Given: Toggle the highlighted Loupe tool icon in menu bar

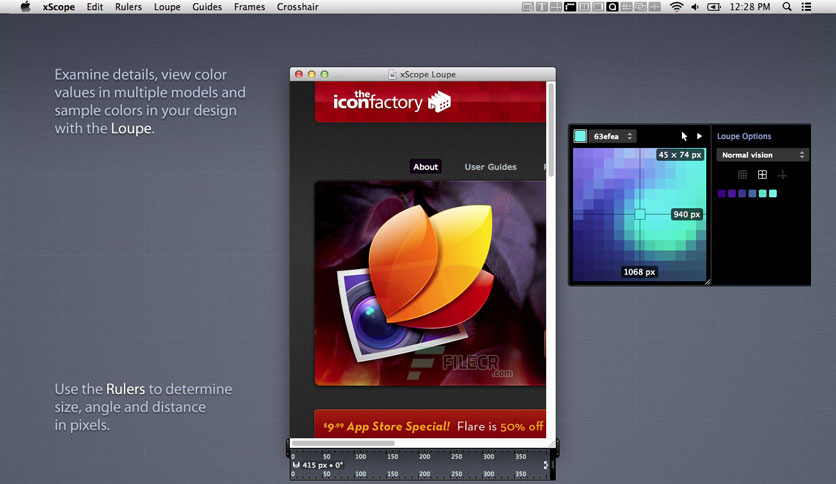Looking at the screenshot, I should pyautogui.click(x=612, y=7).
